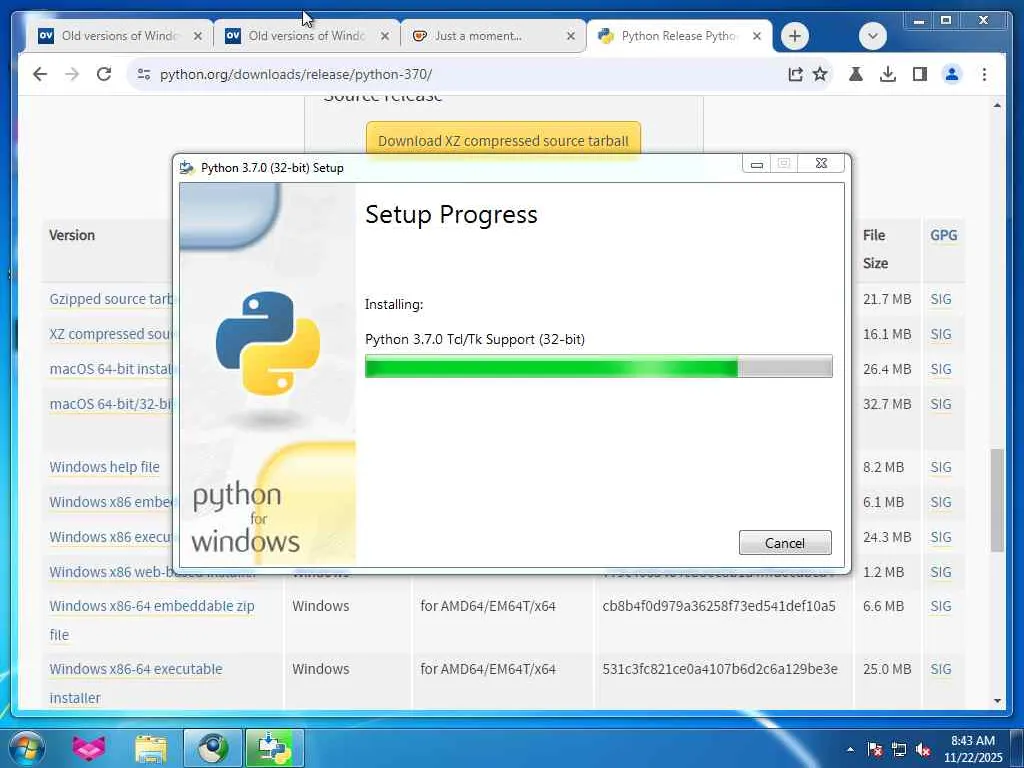Switch to the Just a moment tab
1024x768 pixels.
click(x=492, y=36)
